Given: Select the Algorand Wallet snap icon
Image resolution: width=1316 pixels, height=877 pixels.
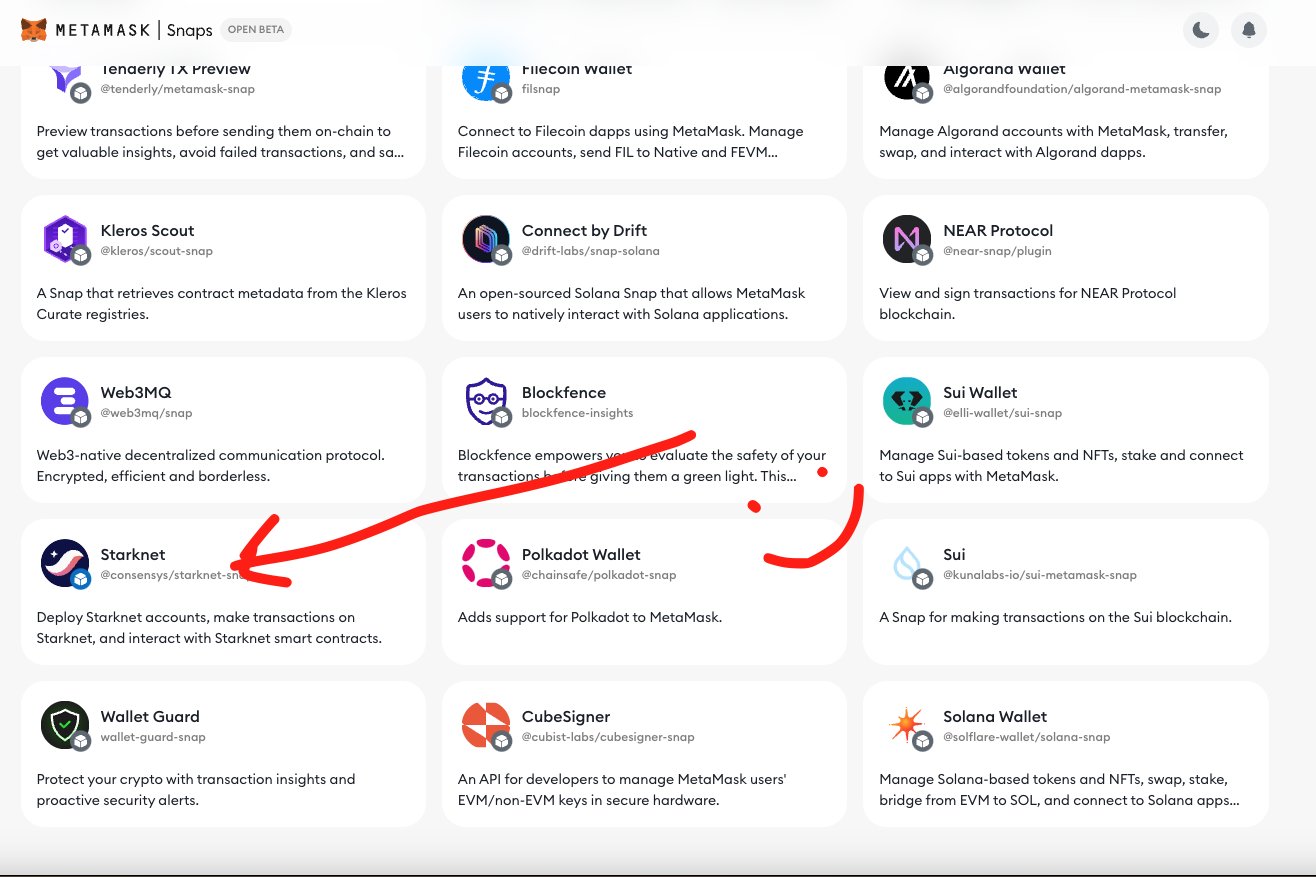Looking at the screenshot, I should [x=907, y=78].
